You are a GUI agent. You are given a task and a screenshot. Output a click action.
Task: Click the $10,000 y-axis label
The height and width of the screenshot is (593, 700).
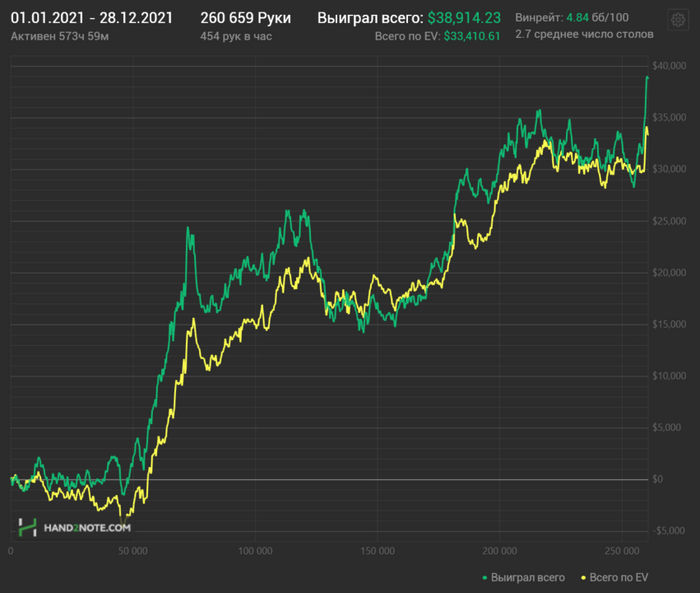(x=669, y=376)
